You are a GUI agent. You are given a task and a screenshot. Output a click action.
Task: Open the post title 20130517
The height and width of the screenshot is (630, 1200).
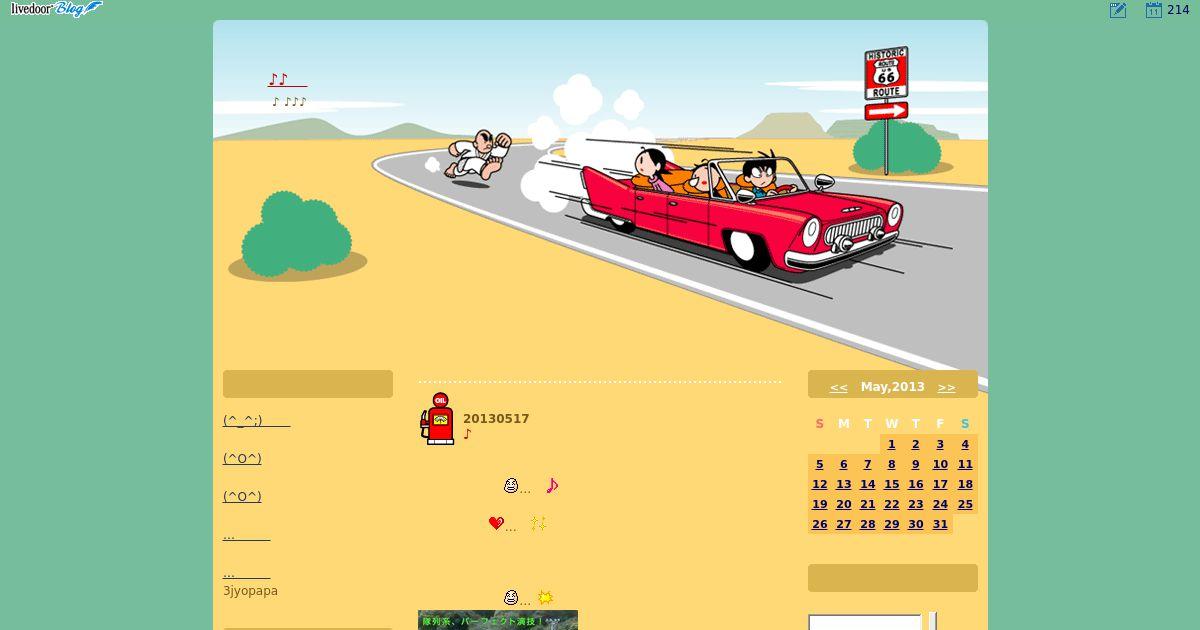[496, 419]
